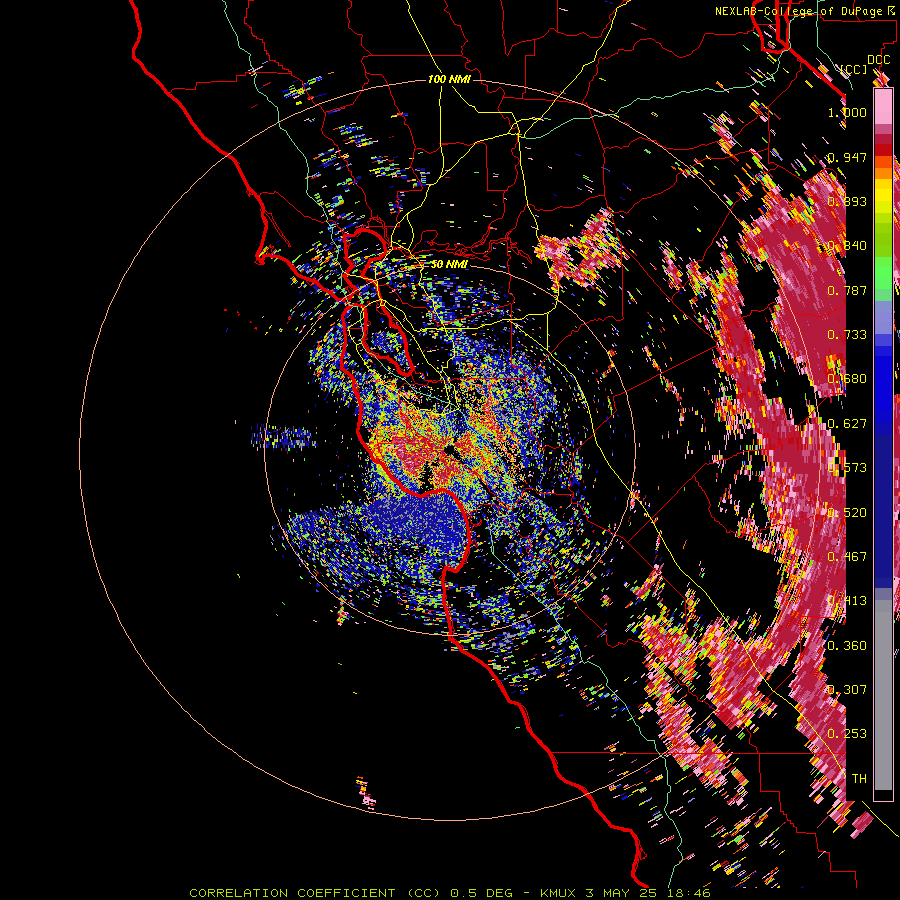The height and width of the screenshot is (900, 900).
Task: Select the 0.467 scale value
Action: pos(847,557)
